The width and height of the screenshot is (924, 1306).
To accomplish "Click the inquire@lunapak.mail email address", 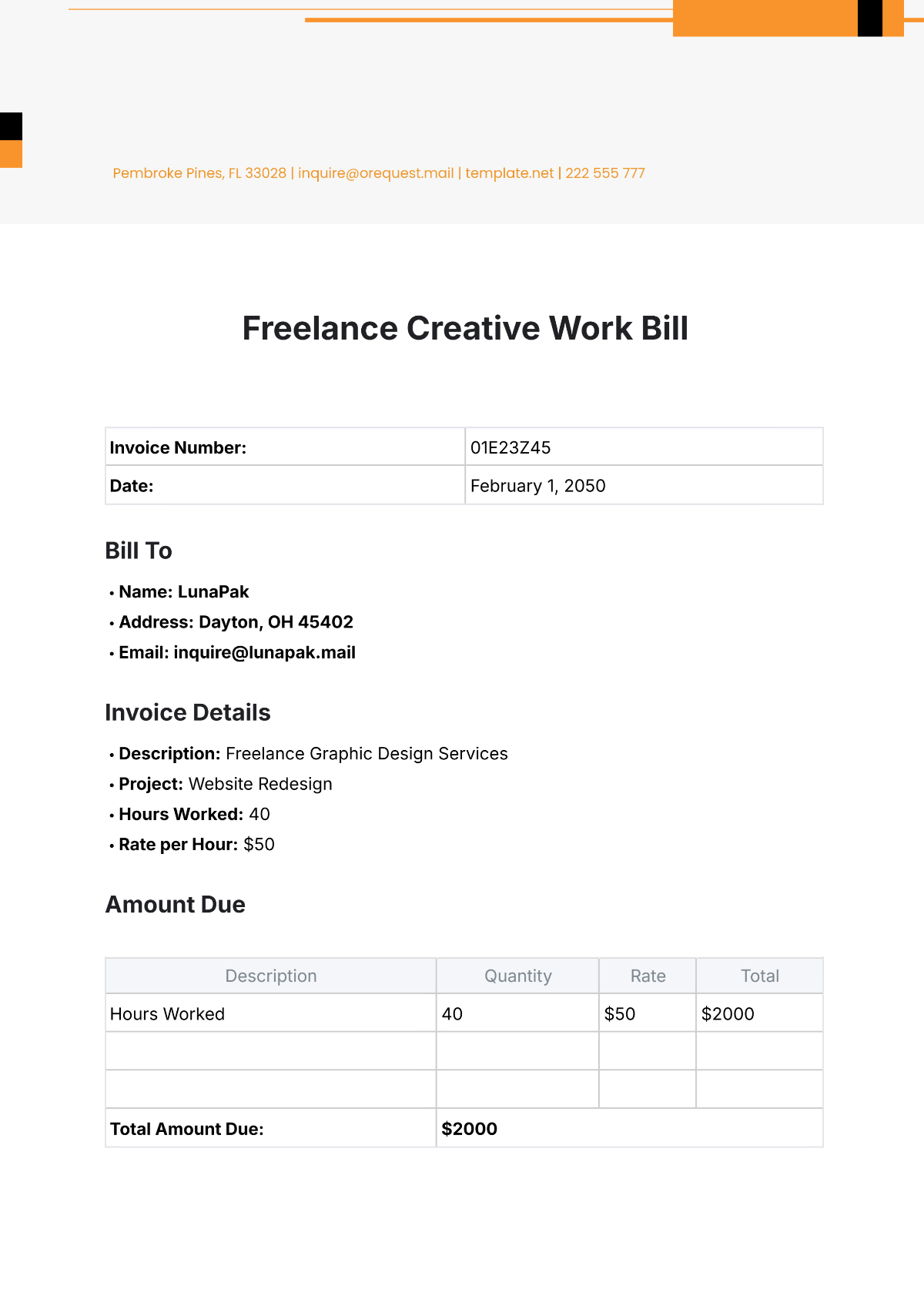I will click(x=265, y=652).
